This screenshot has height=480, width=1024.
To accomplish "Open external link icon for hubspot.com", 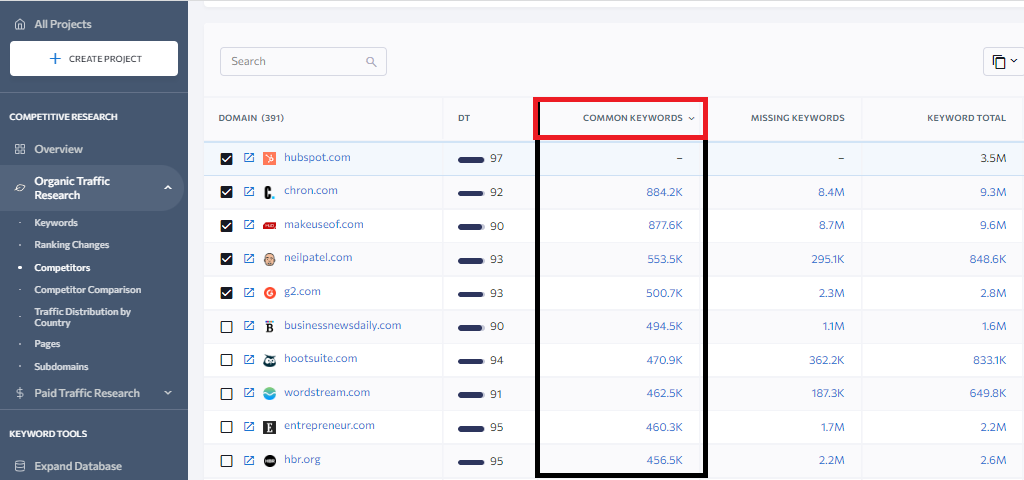I will click(x=249, y=158).
